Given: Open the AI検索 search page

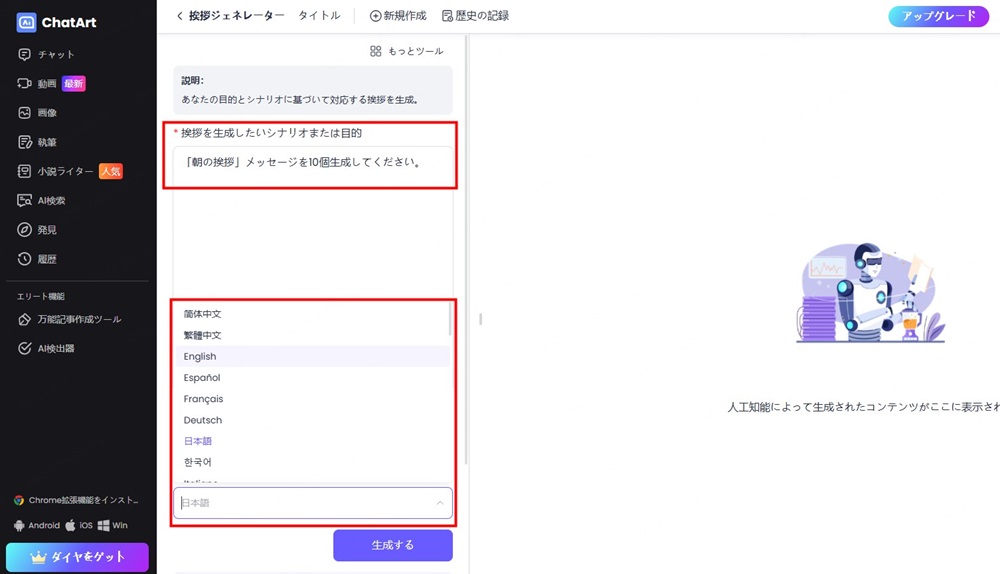Looking at the screenshot, I should 51,200.
